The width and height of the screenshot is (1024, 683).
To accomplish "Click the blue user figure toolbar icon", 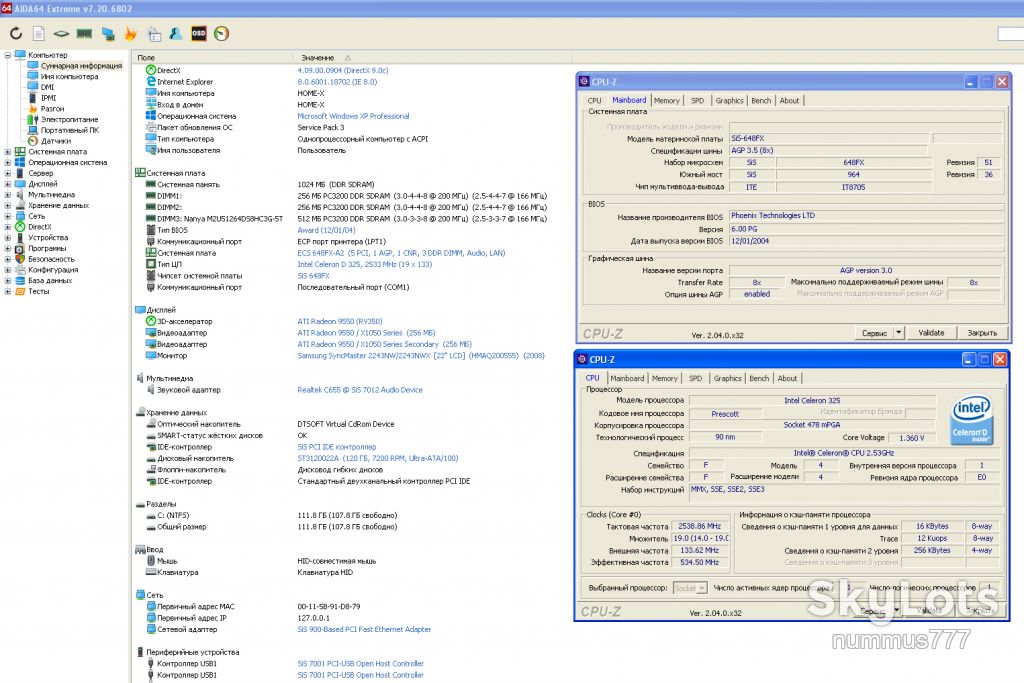I will [x=176, y=33].
